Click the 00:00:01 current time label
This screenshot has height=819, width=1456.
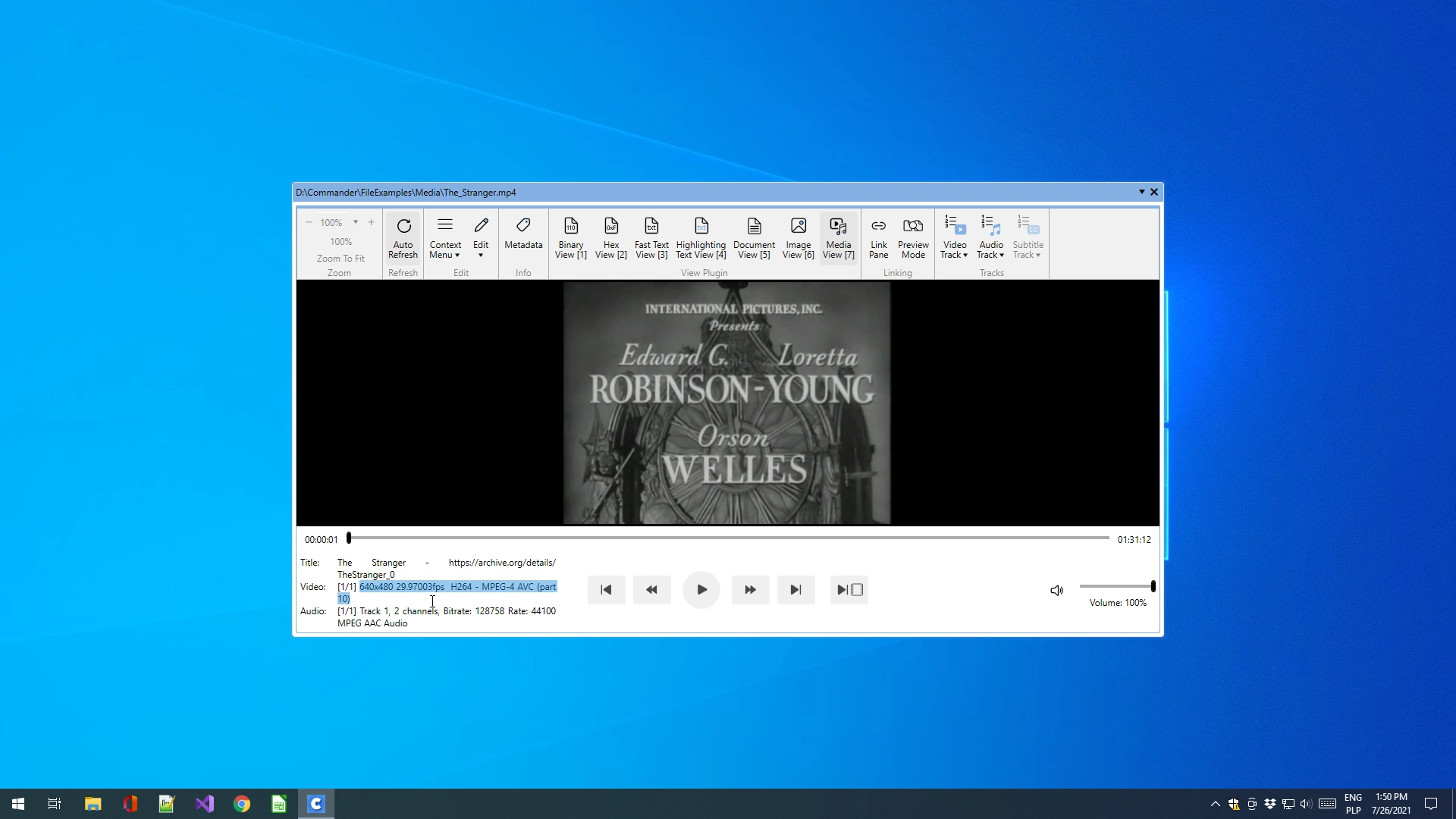pos(322,540)
